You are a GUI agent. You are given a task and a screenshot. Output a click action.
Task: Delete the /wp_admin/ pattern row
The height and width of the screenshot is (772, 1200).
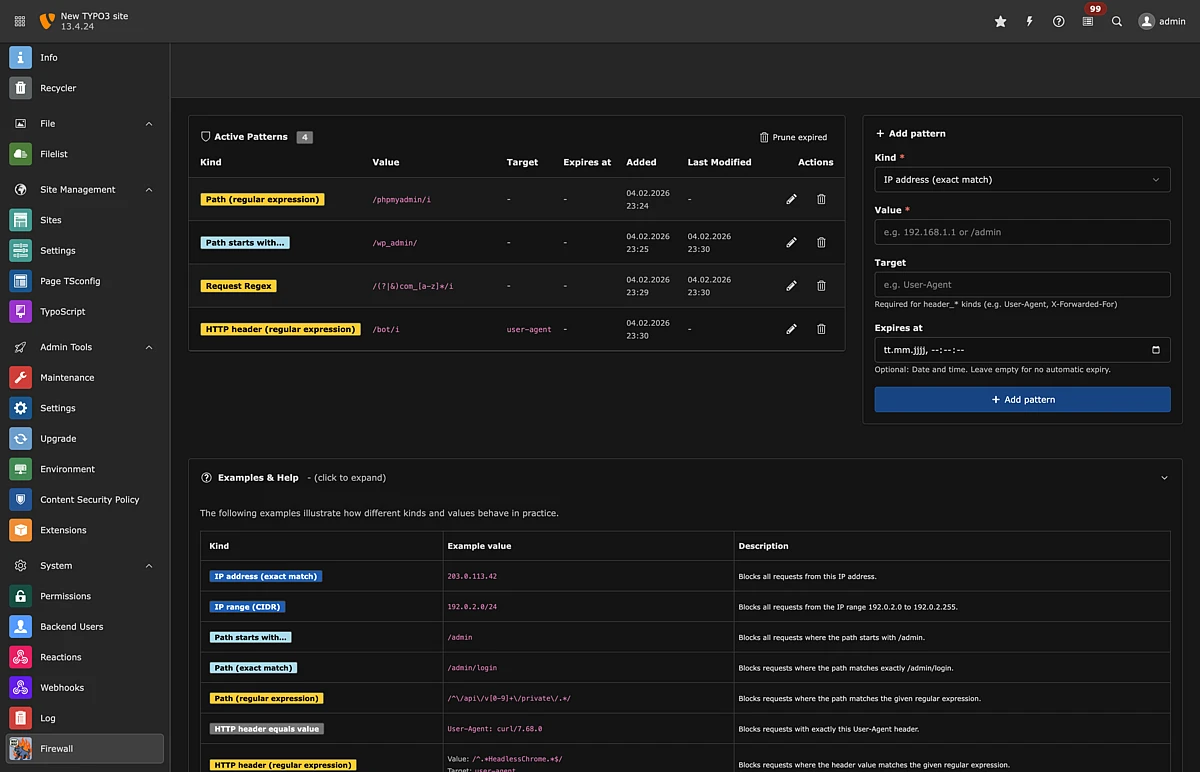(x=821, y=243)
